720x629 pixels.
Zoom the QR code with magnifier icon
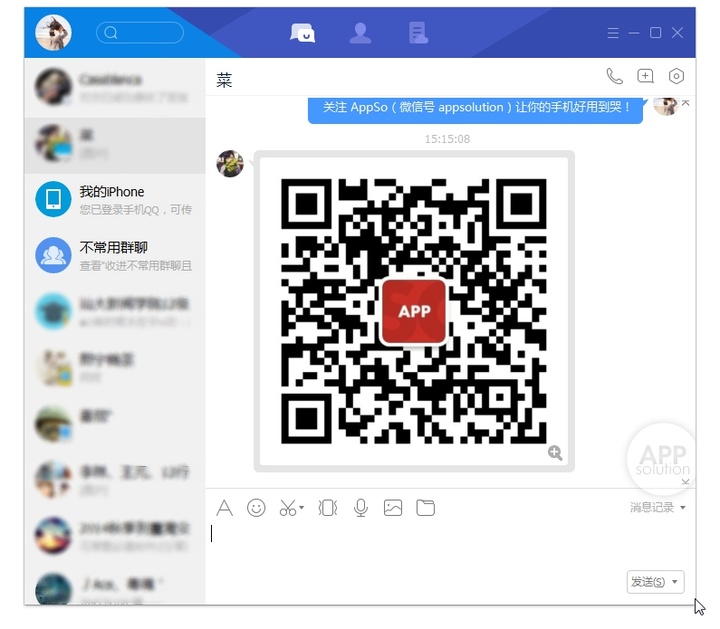coord(555,453)
